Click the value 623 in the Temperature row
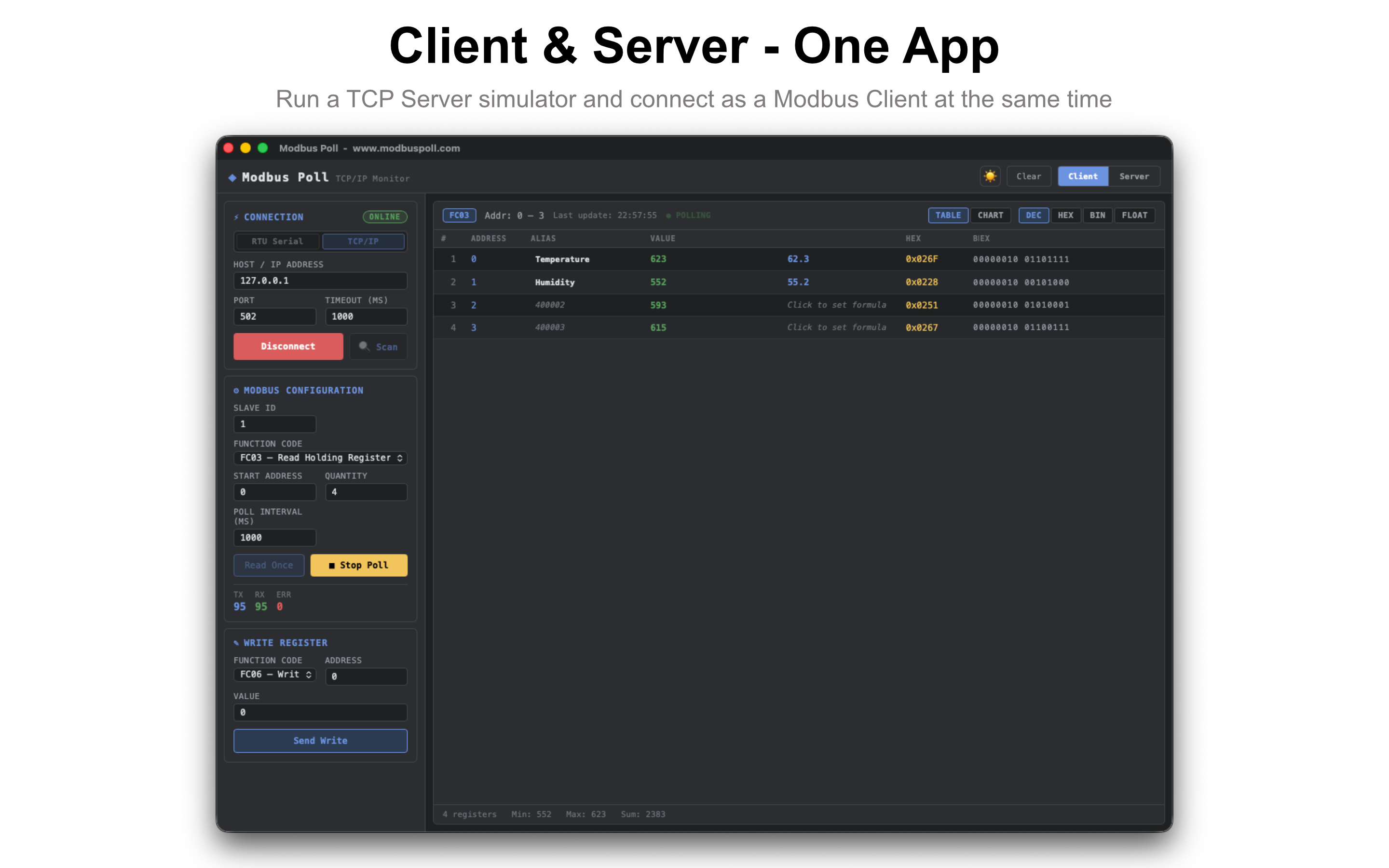 click(x=658, y=259)
